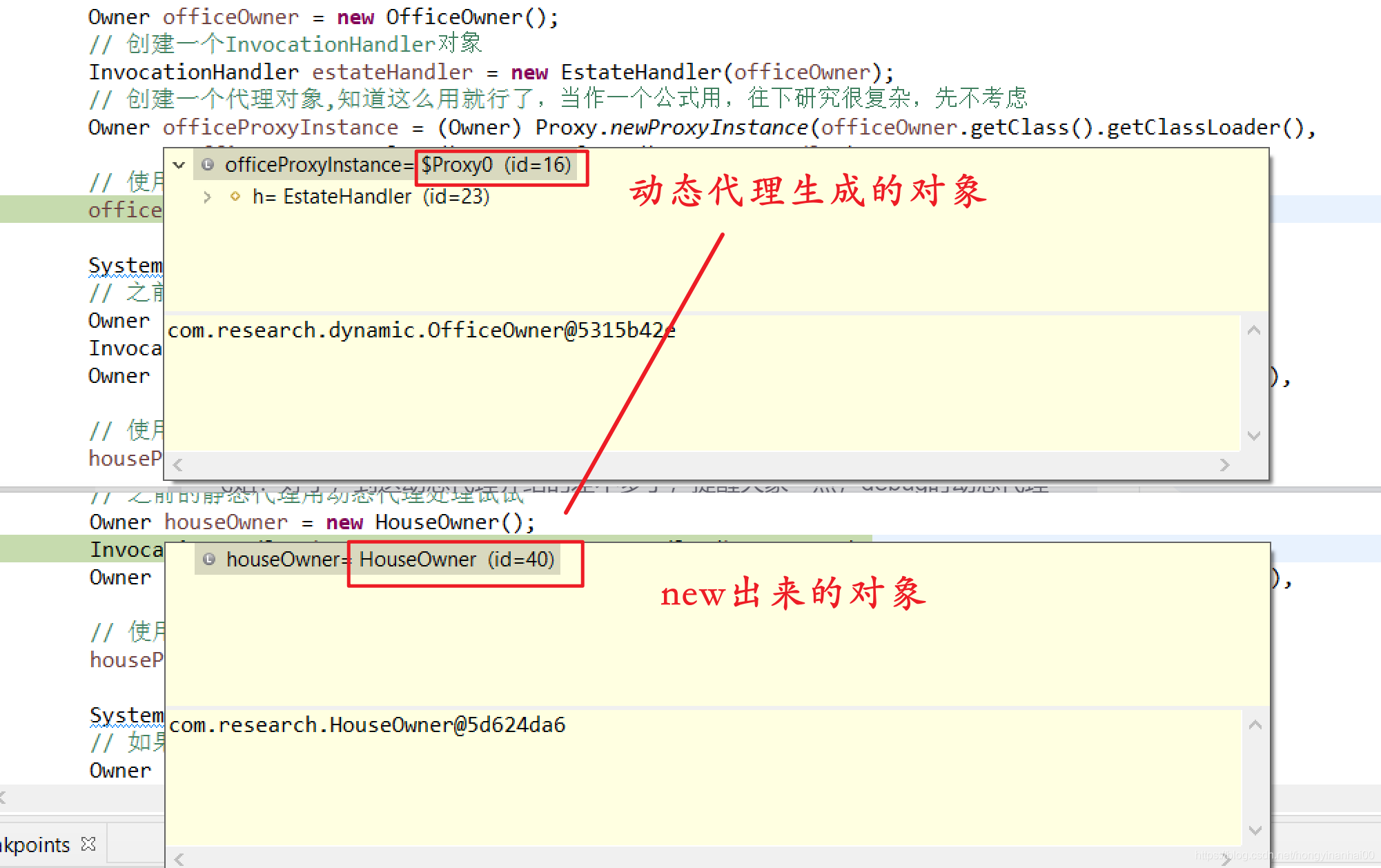Click the com.research.HouseOwner@5d624da6 detail text

pyautogui.click(x=367, y=725)
